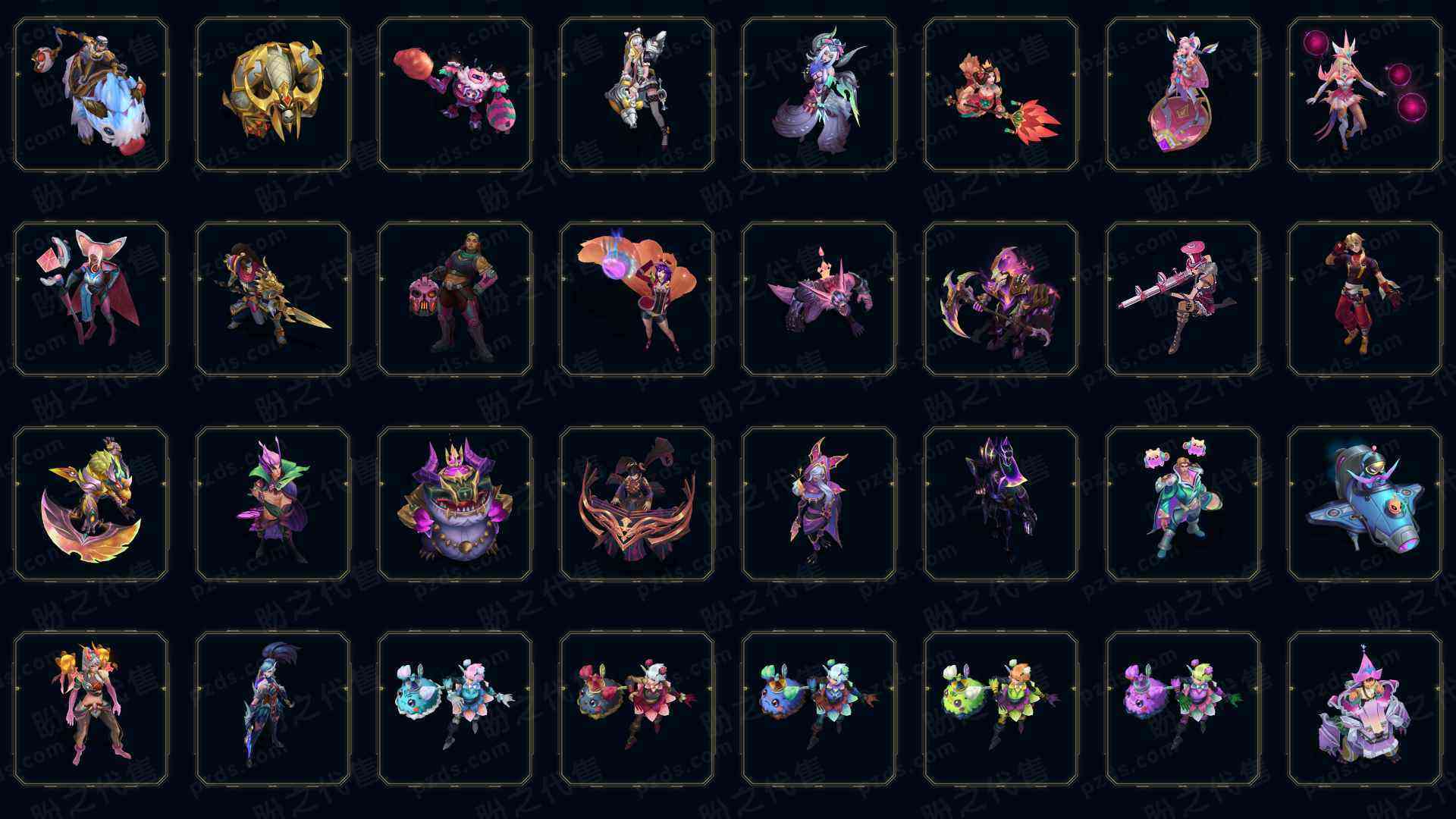This screenshot has height=819, width=1456.
Task: Open the blonde gunner girl with cat ears
Action: (x=637, y=95)
